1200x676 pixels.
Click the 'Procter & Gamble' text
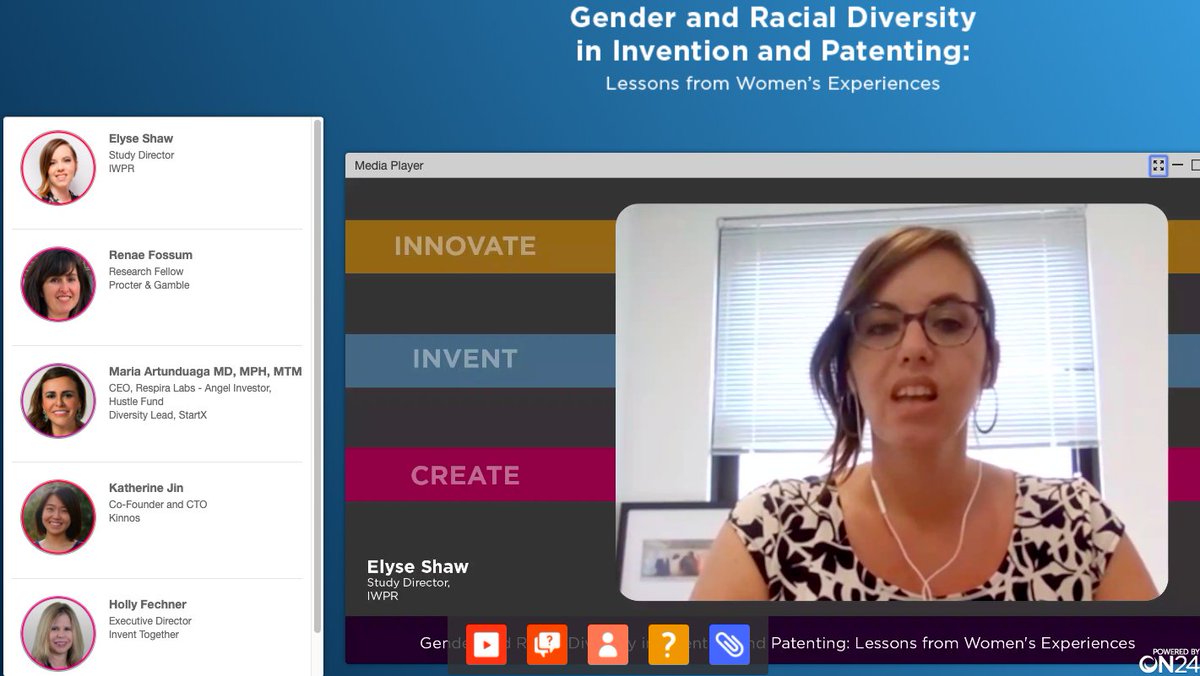pyautogui.click(x=149, y=285)
